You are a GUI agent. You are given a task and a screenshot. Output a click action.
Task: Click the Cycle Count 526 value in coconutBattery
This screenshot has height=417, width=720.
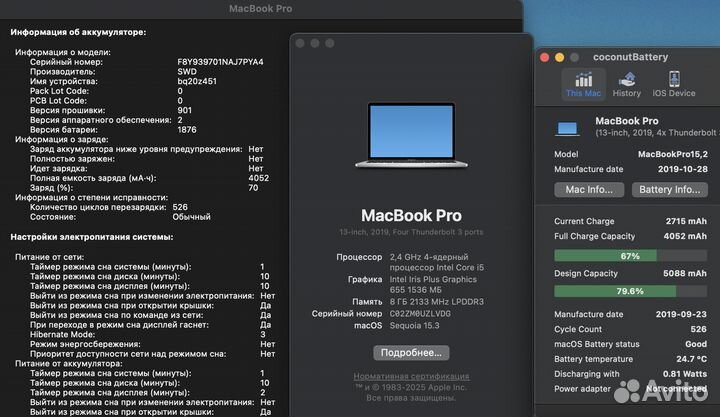click(698, 329)
